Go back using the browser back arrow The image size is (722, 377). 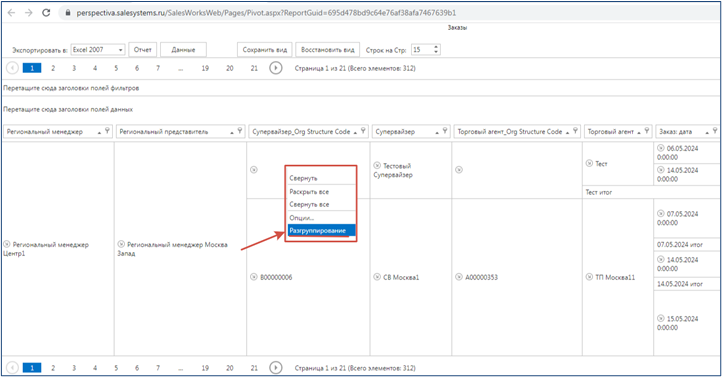(x=12, y=13)
